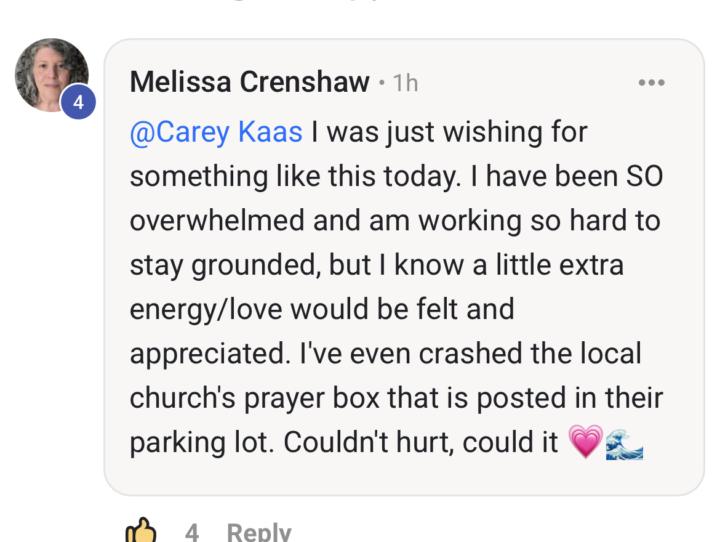Open Melissa Crenshaw's profile photo
Viewport: 720px width, 542px height.
pos(51,75)
